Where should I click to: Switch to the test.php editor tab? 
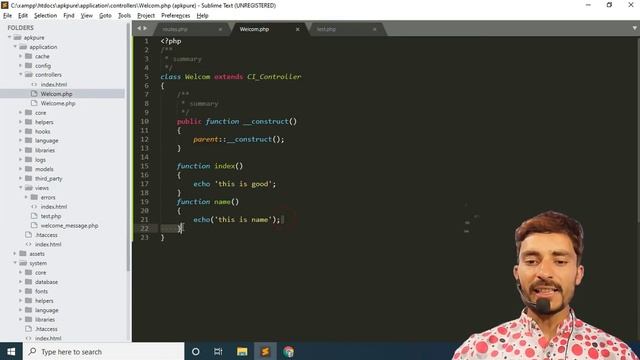326,29
